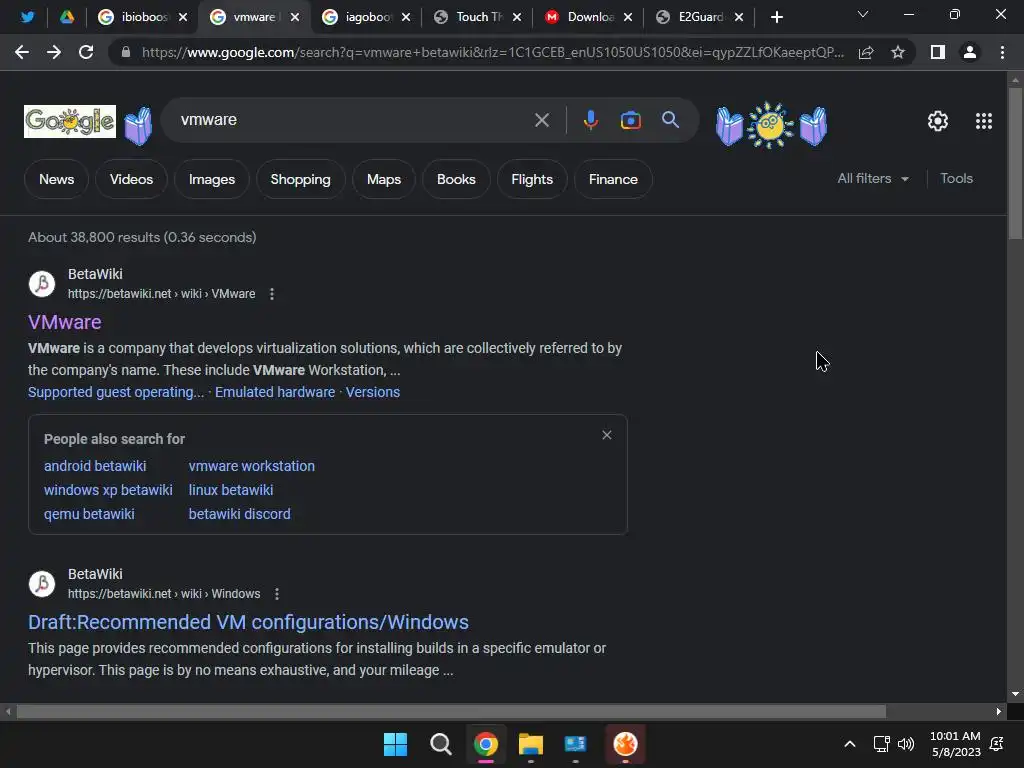Open options for VMware result
The width and height of the screenshot is (1024, 768).
point(272,294)
